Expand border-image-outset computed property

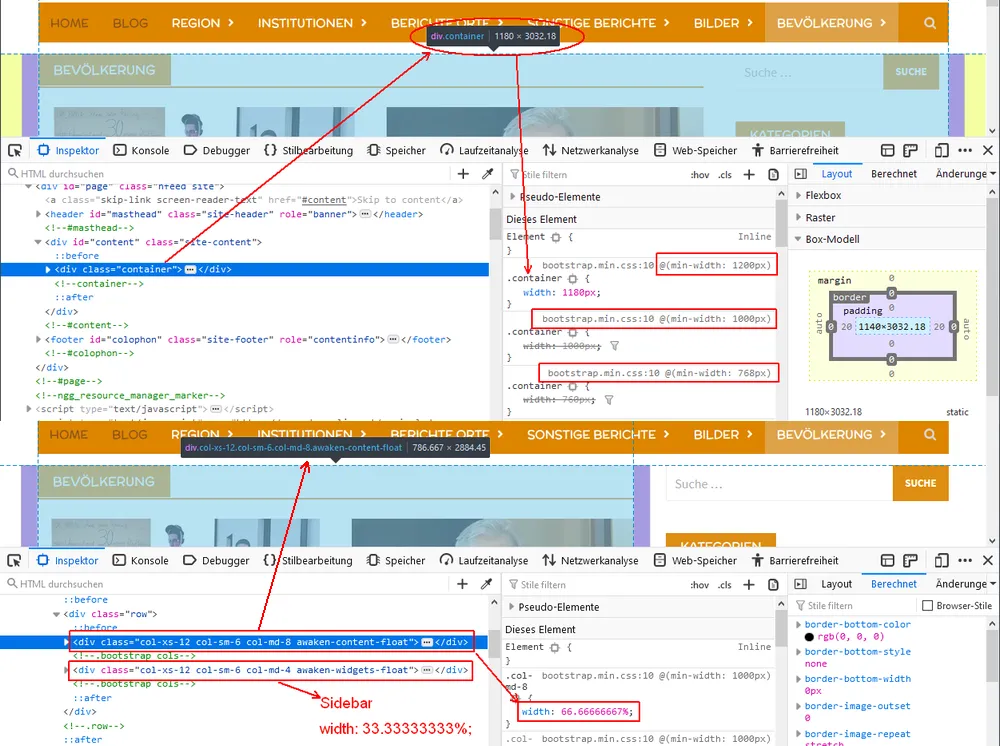(x=798, y=706)
